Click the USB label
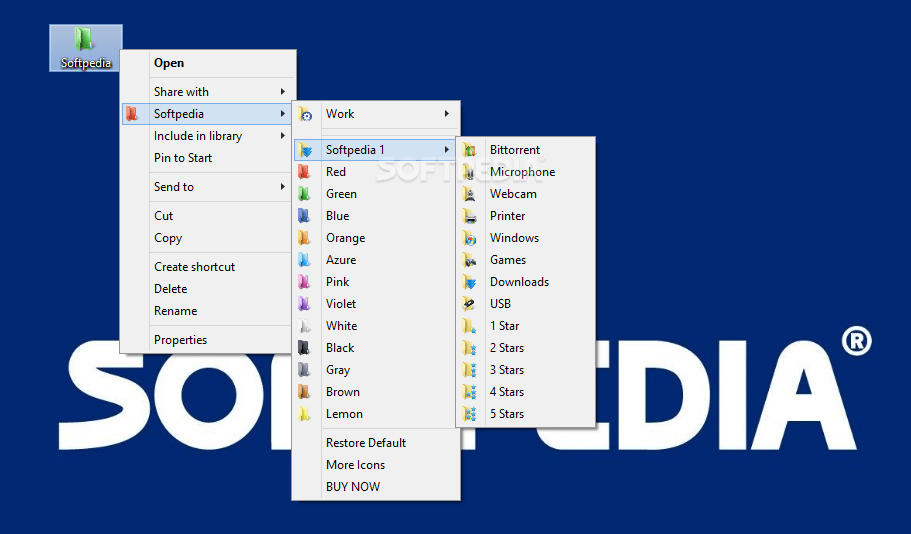 [x=500, y=304]
